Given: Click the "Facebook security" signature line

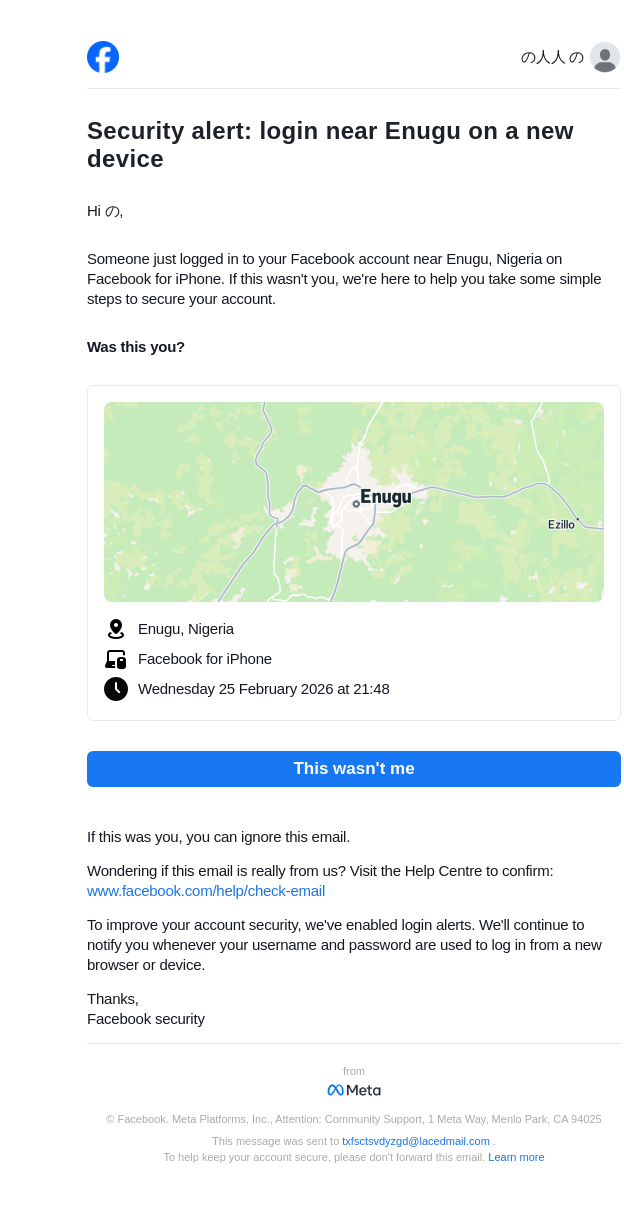Looking at the screenshot, I should tap(146, 1019).
